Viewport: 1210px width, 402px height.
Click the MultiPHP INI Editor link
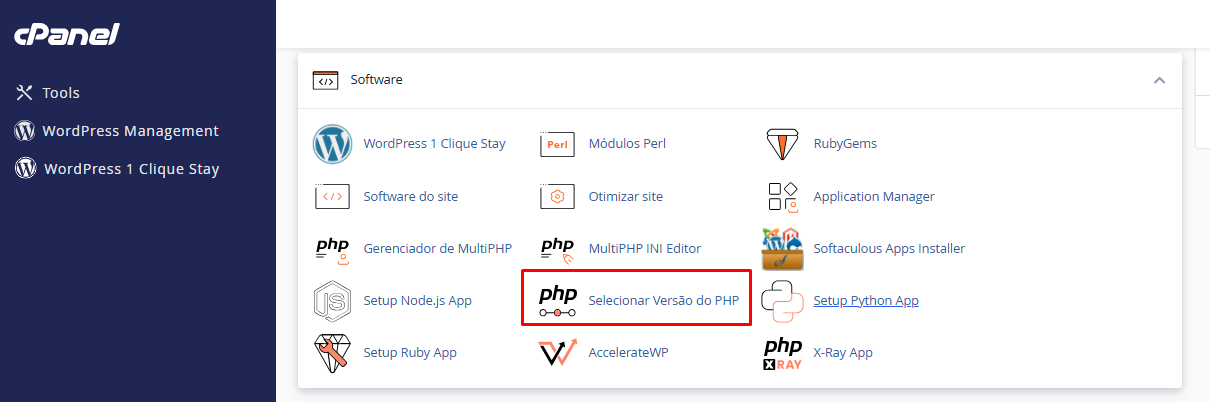(x=645, y=248)
